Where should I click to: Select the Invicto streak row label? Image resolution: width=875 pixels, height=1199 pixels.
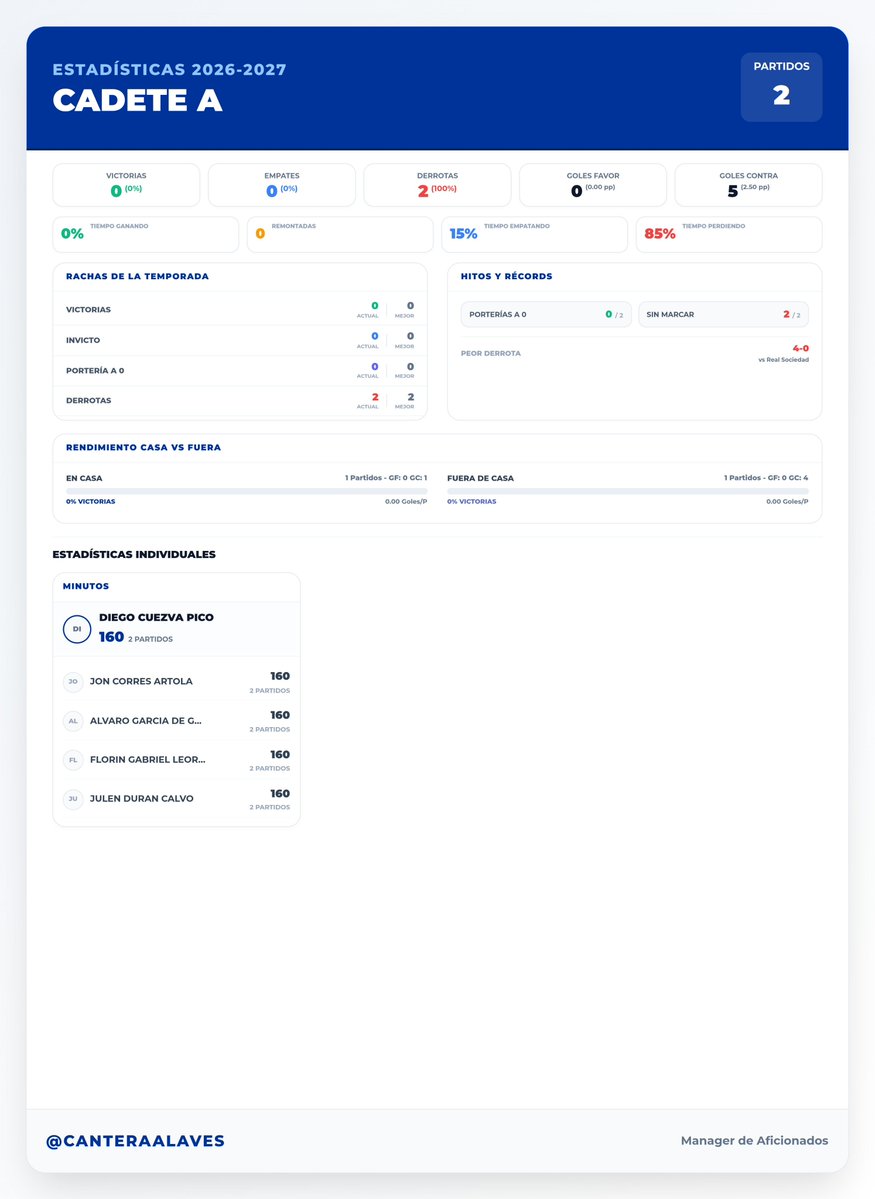click(83, 340)
